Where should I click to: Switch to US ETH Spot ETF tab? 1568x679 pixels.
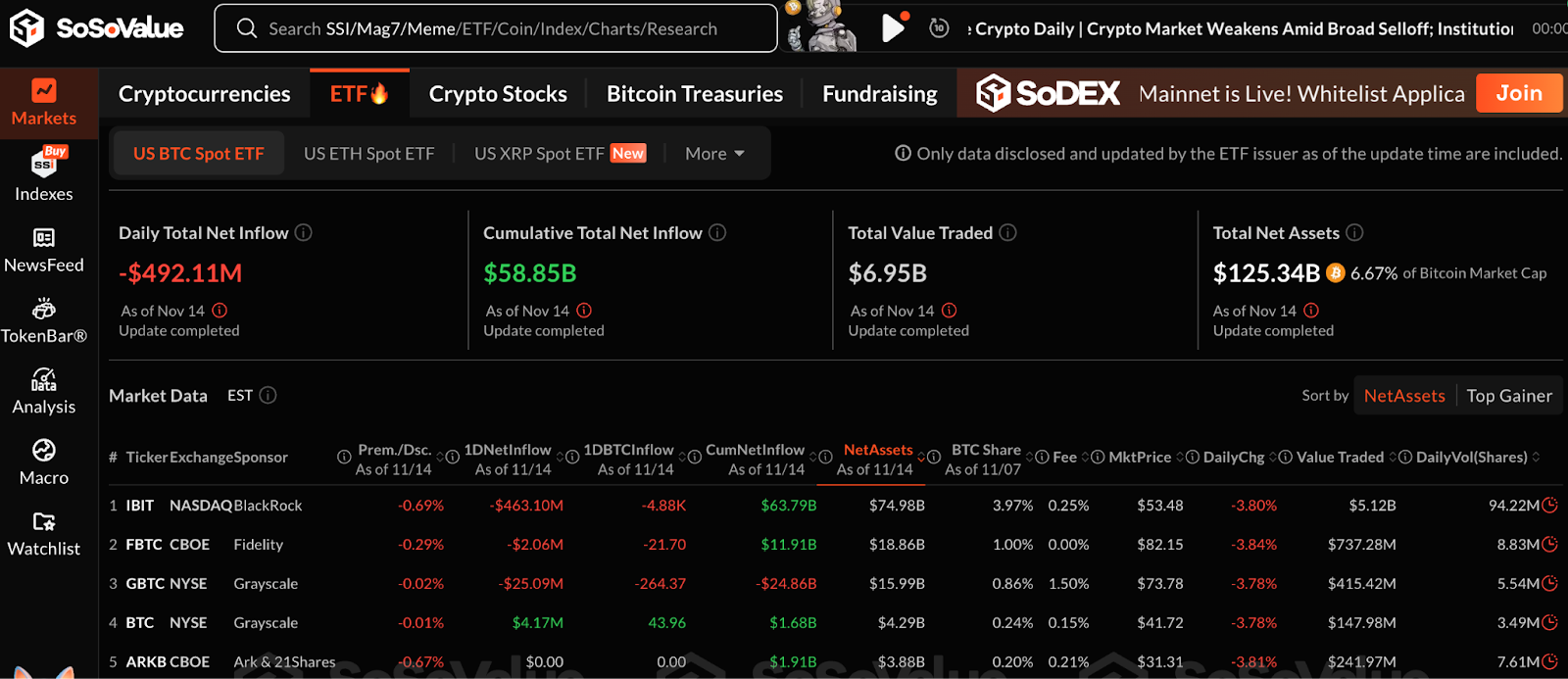click(368, 154)
